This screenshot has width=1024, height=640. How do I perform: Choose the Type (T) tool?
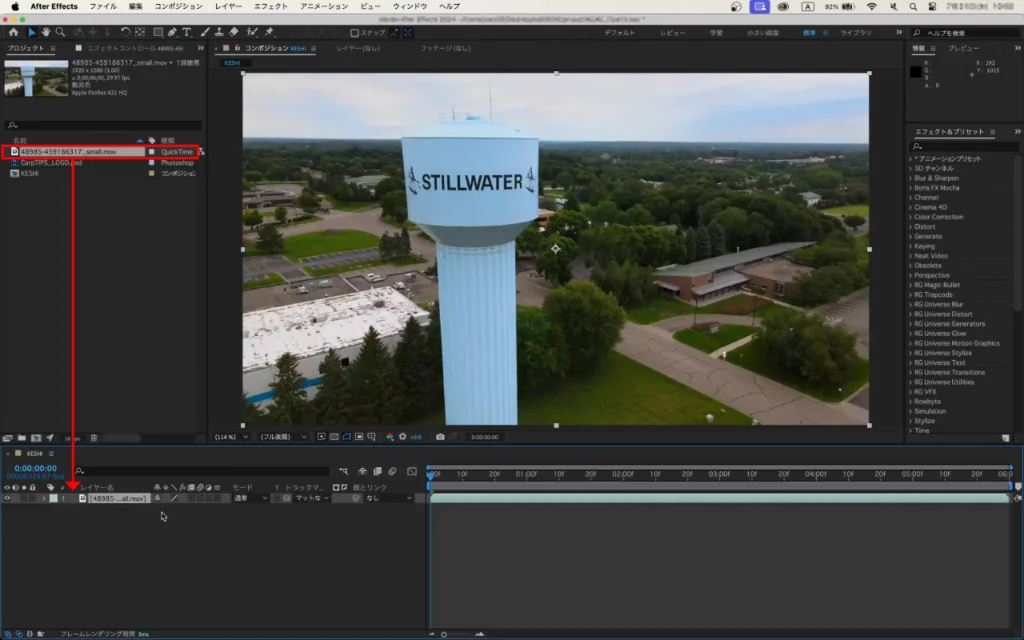(187, 32)
